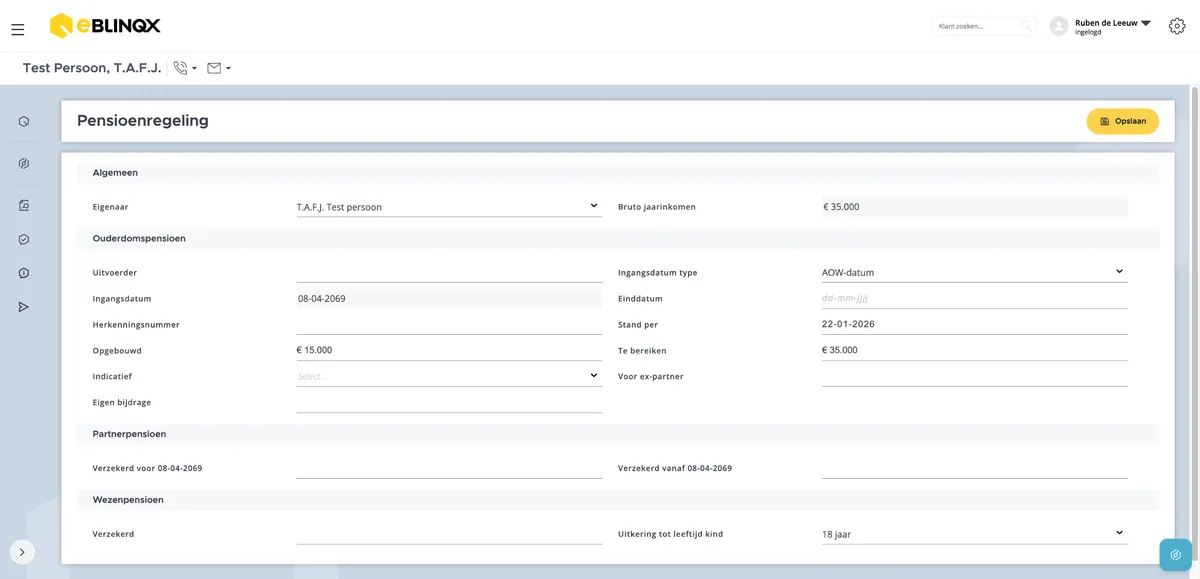1200x579 pixels.
Task: Click the Opgebouwd amount field
Action: pyautogui.click(x=449, y=350)
